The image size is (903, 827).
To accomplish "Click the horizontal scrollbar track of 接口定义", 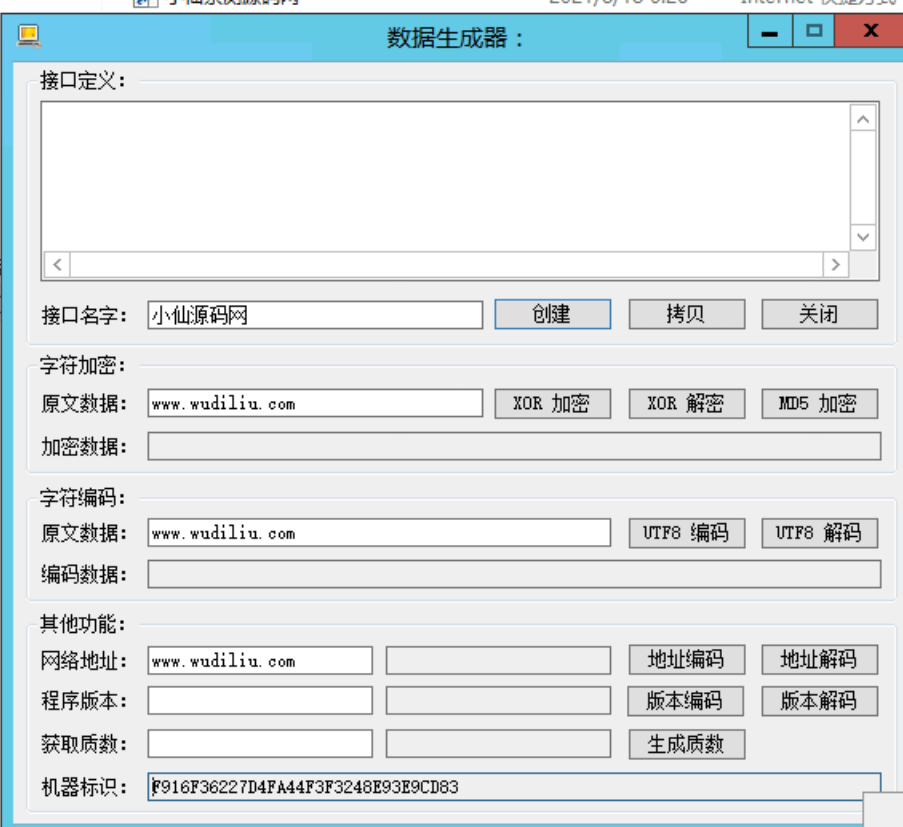I will tap(446, 264).
